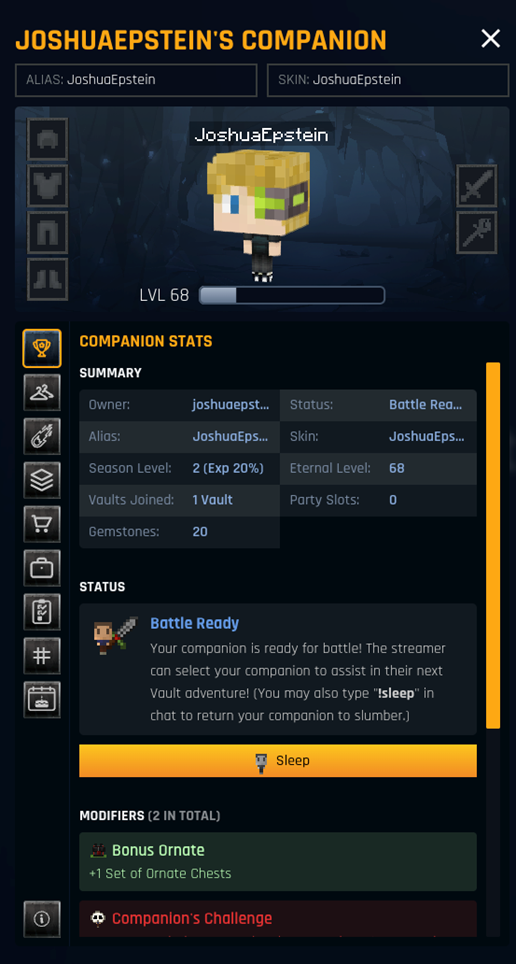Open the clothes hanger skins tab

coord(42,392)
